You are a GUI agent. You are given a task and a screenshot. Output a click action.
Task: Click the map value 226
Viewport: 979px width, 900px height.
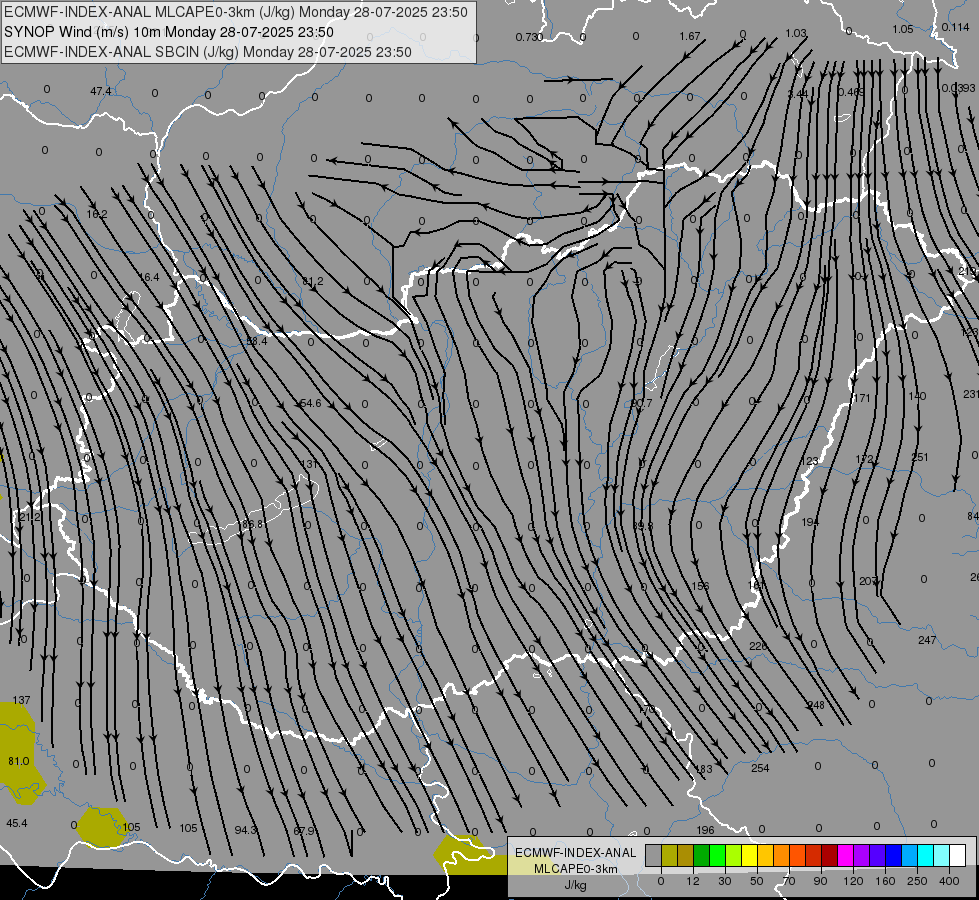pos(758,646)
